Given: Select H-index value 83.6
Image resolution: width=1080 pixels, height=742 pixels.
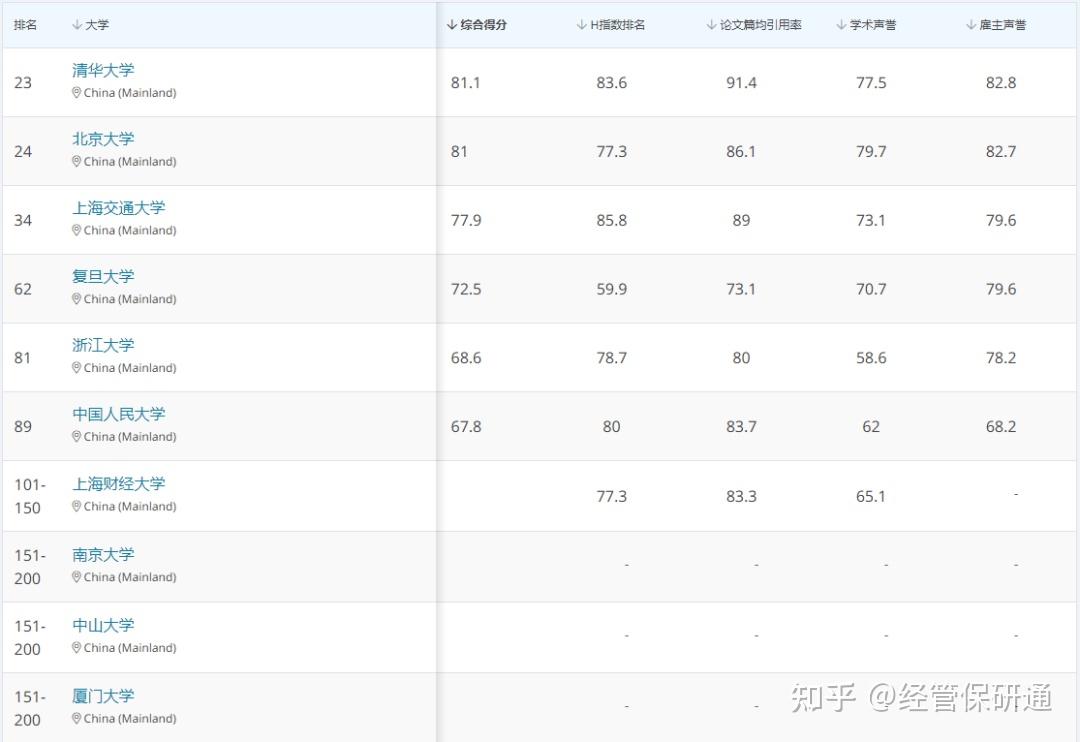Looking at the screenshot, I should [612, 83].
